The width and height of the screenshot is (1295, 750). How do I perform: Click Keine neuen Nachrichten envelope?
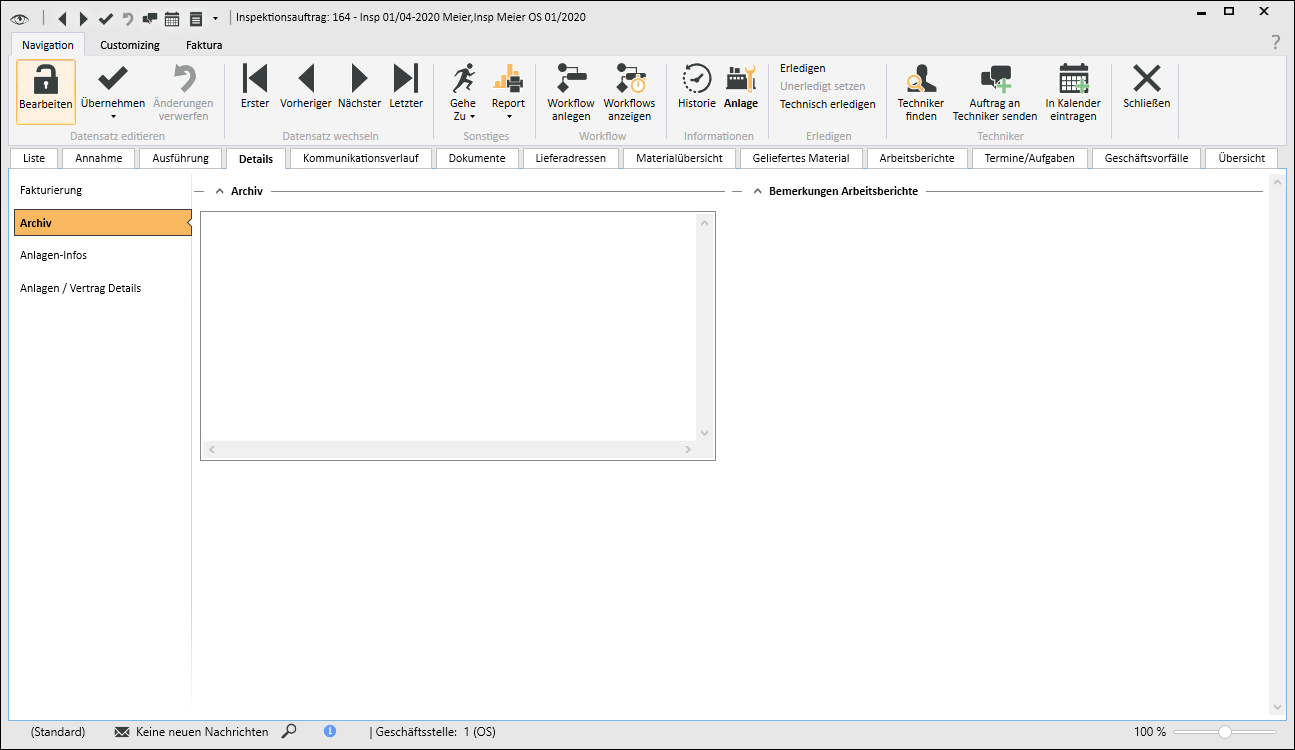122,732
